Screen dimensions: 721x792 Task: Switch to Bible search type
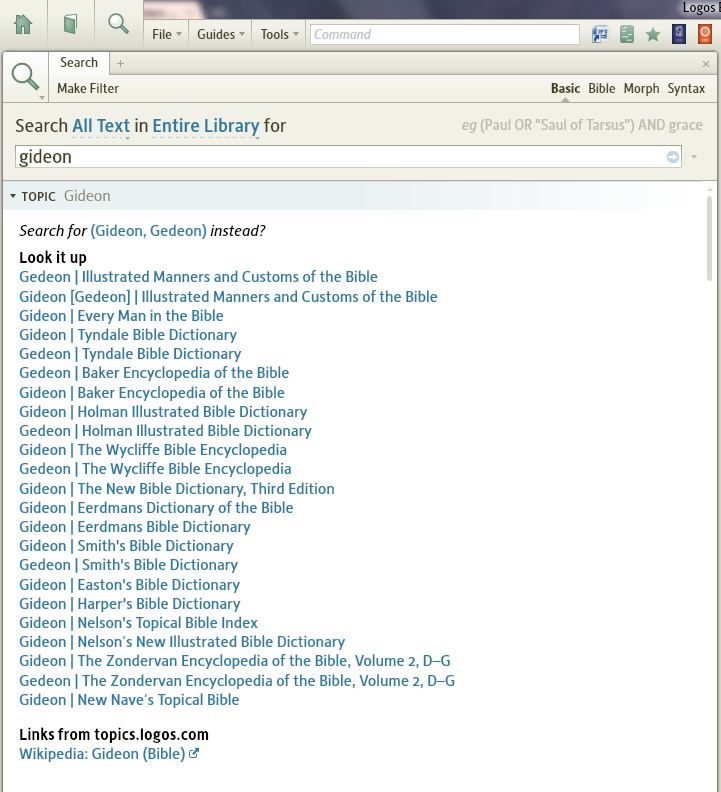tap(601, 88)
